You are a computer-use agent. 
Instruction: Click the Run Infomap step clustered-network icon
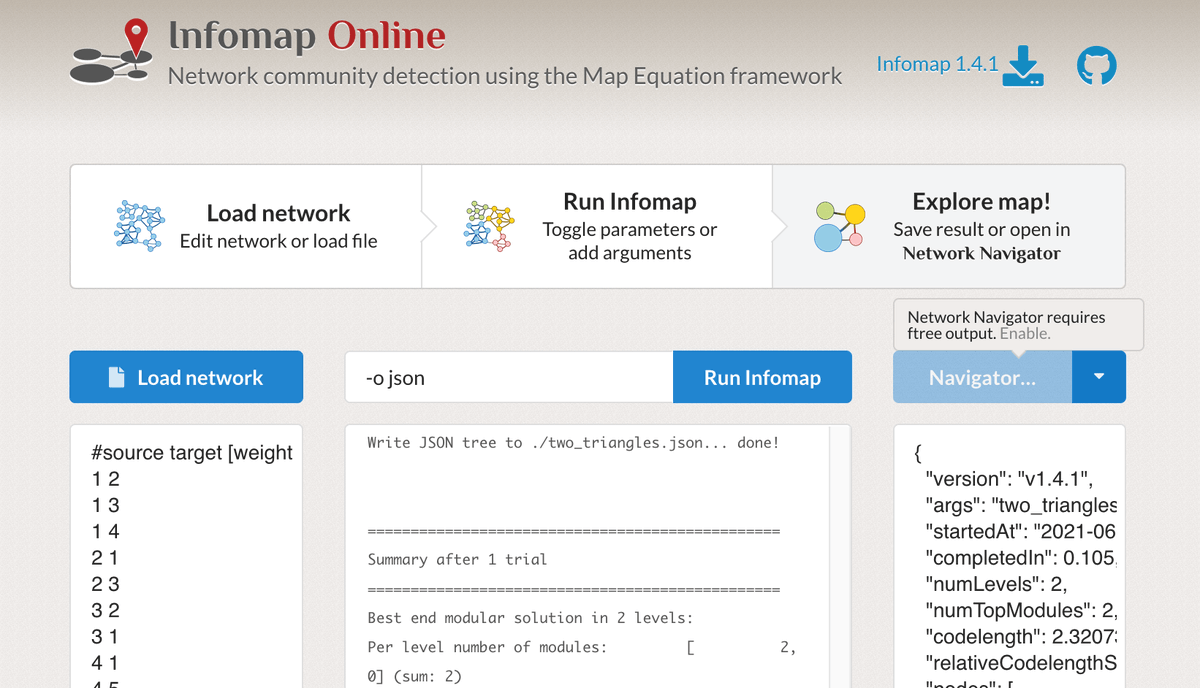point(489,226)
